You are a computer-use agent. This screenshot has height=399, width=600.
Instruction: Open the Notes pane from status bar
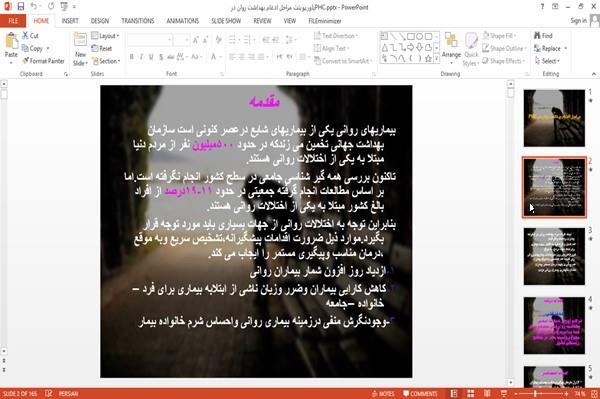(383, 394)
